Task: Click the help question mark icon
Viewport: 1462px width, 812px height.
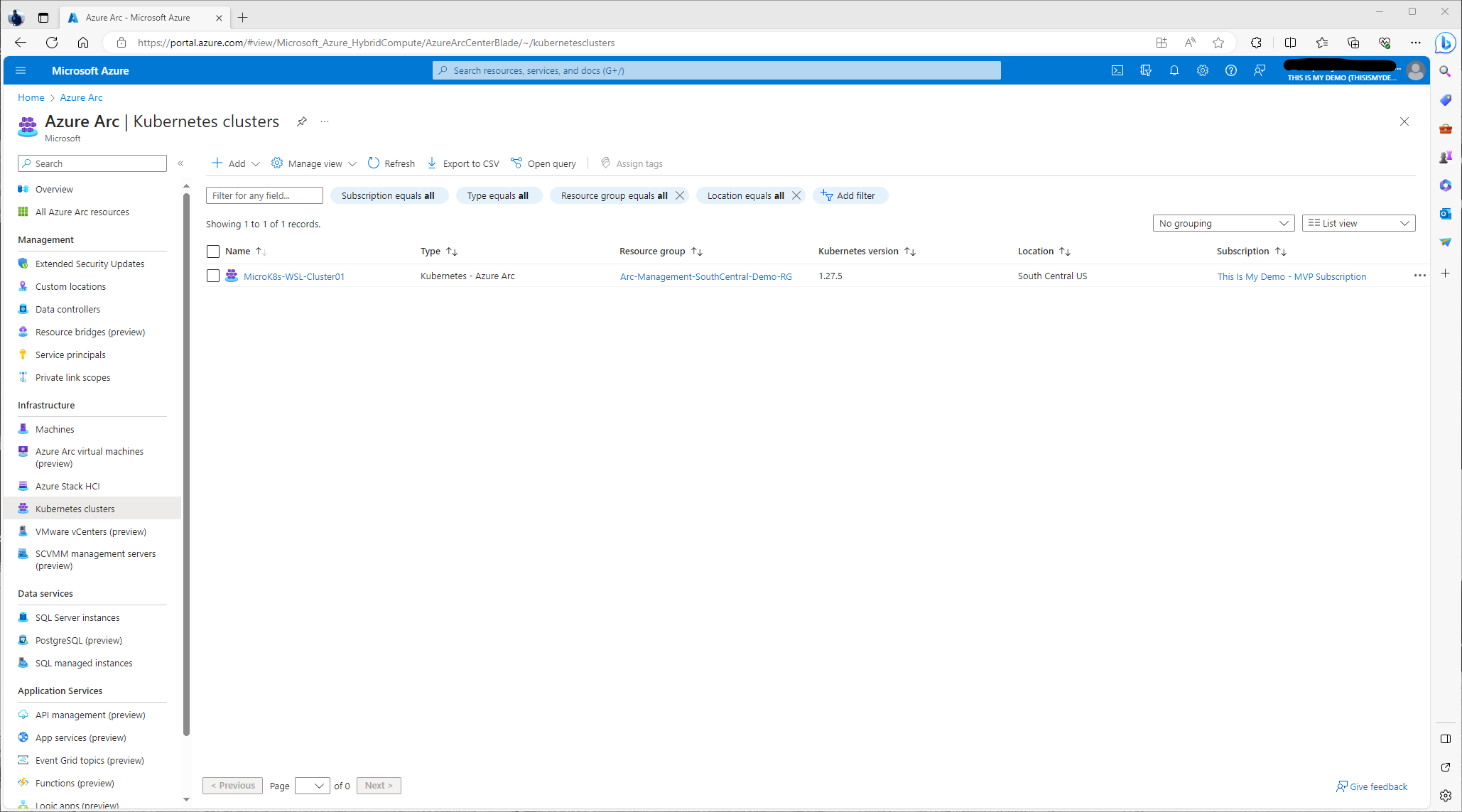Action: pos(1231,70)
